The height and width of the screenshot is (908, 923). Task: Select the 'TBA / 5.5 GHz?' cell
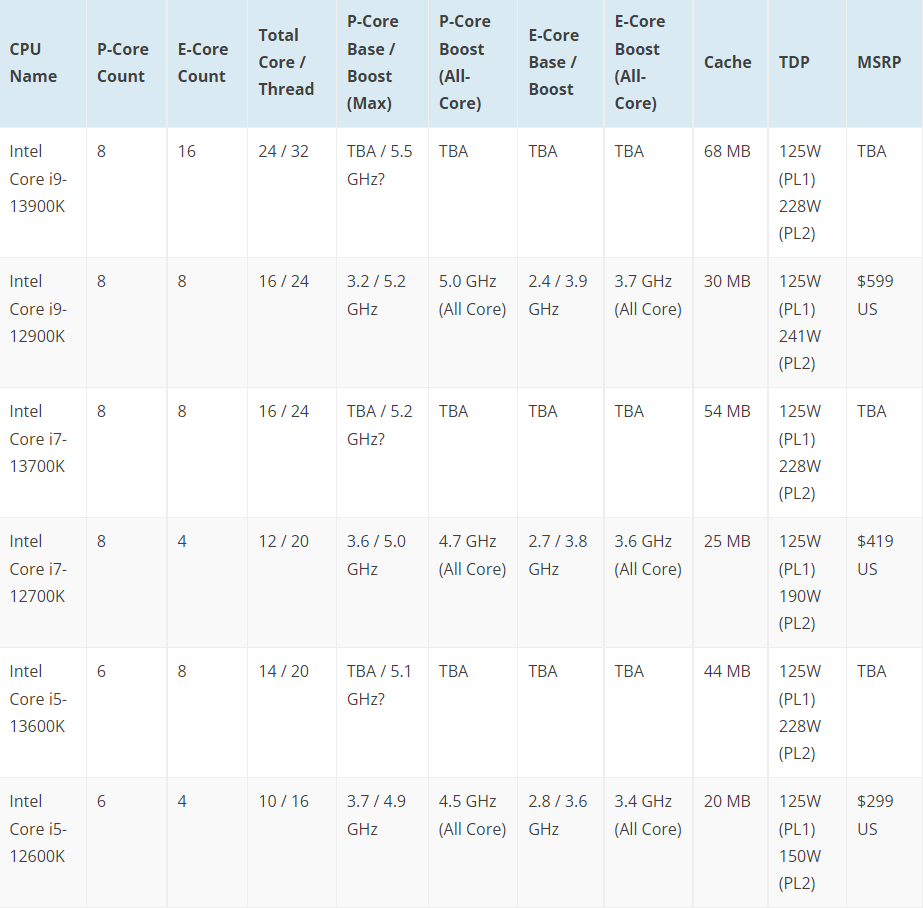pyautogui.click(x=380, y=165)
